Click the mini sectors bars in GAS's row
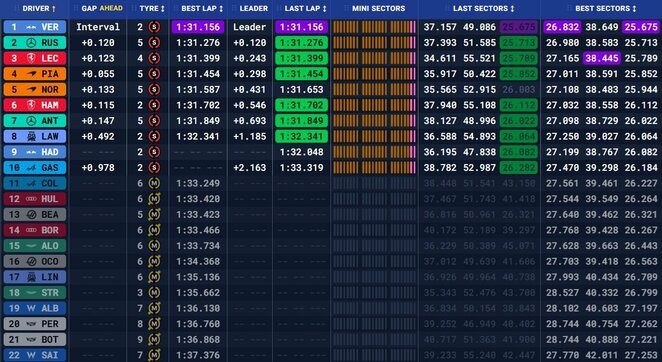The height and width of the screenshot is (362, 662). (374, 168)
